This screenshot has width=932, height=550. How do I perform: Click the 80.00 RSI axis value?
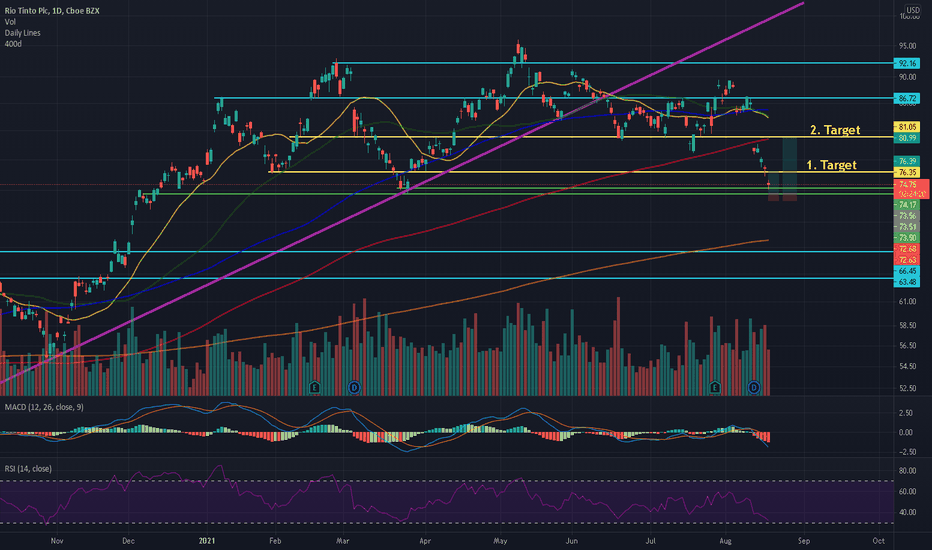[907, 471]
